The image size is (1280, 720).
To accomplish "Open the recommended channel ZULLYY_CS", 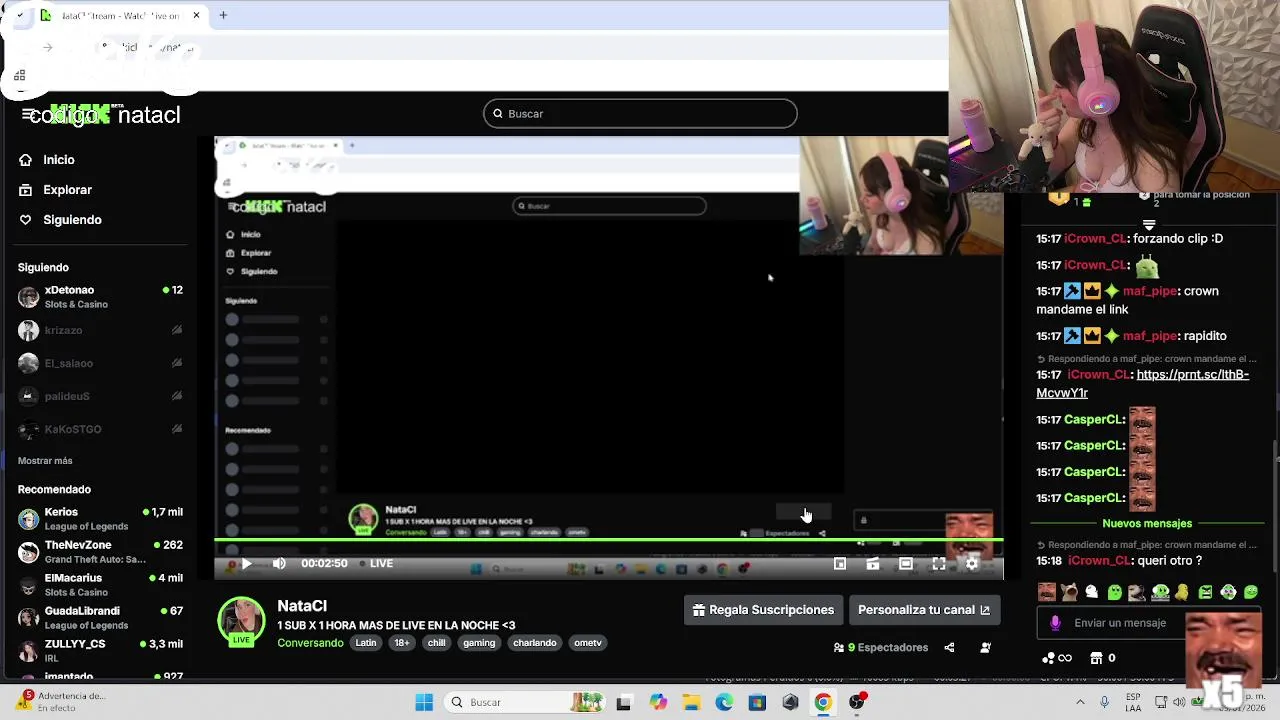I will [x=100, y=651].
